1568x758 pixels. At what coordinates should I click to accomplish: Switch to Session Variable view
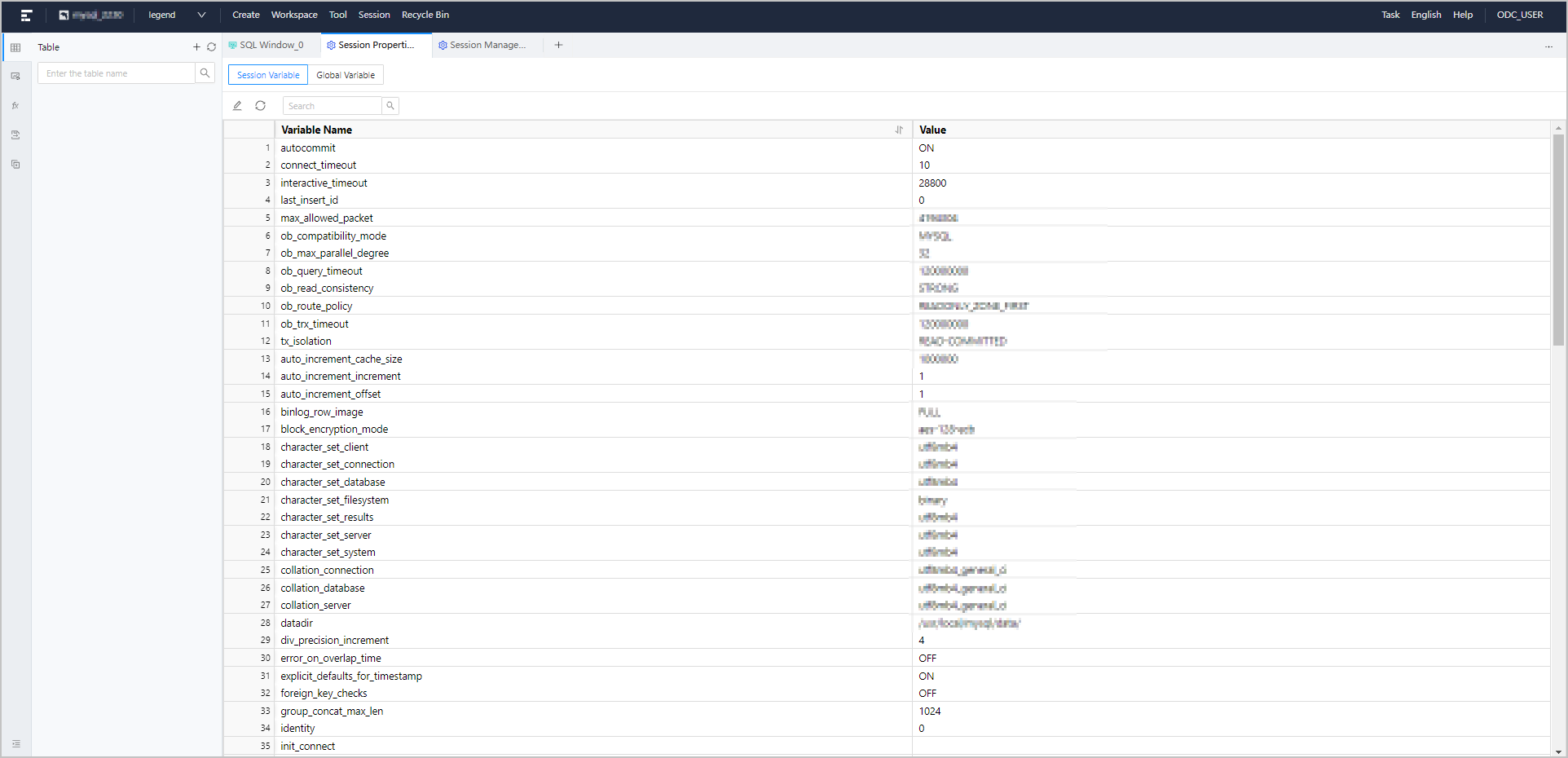tap(267, 74)
